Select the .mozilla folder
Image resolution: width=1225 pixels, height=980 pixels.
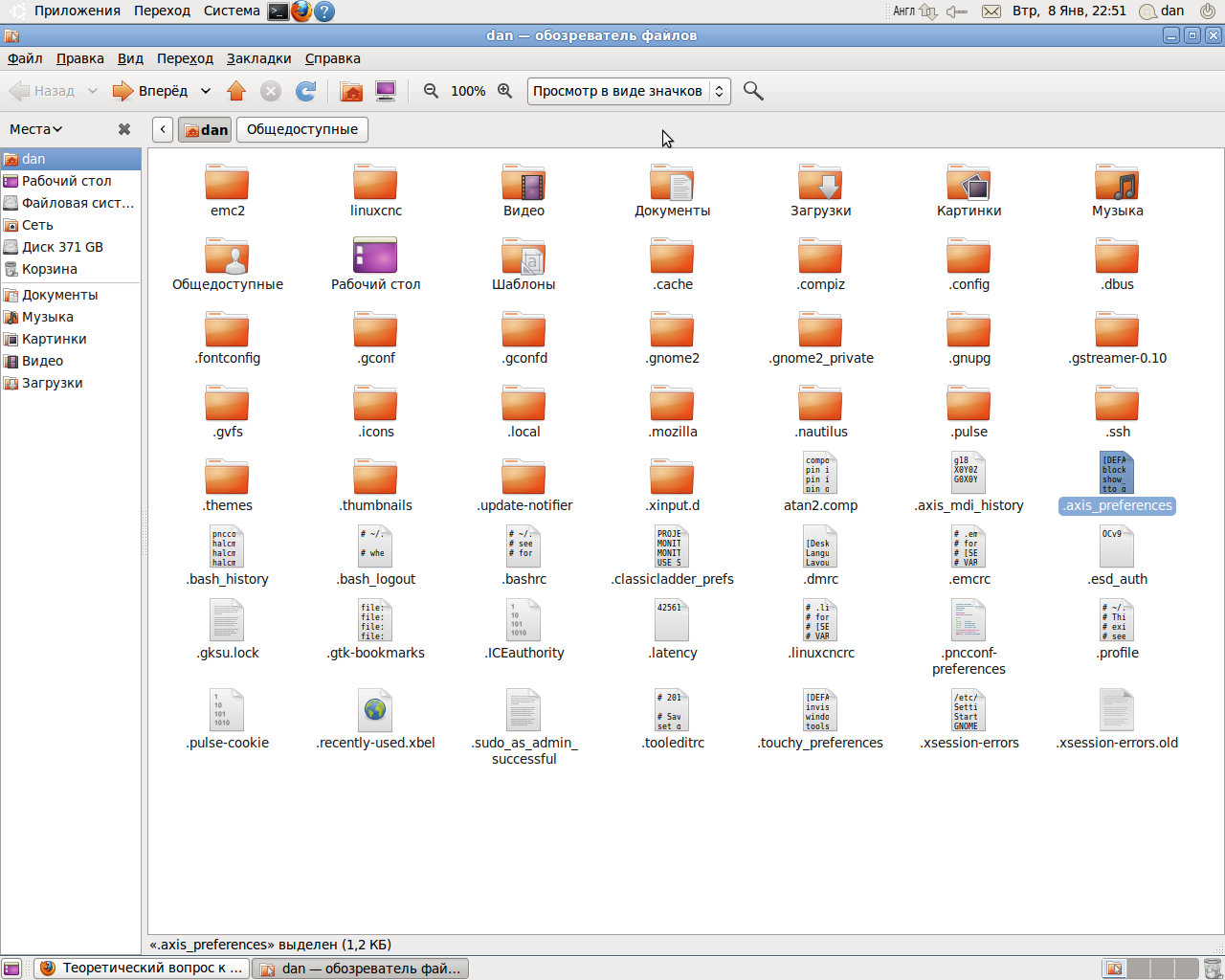tap(672, 412)
